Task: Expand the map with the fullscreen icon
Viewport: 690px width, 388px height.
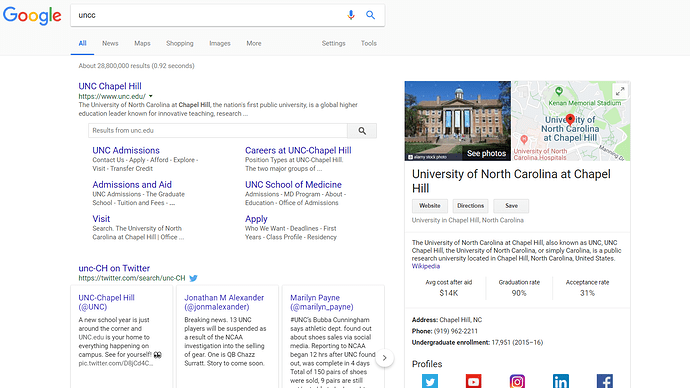Action: click(x=620, y=92)
